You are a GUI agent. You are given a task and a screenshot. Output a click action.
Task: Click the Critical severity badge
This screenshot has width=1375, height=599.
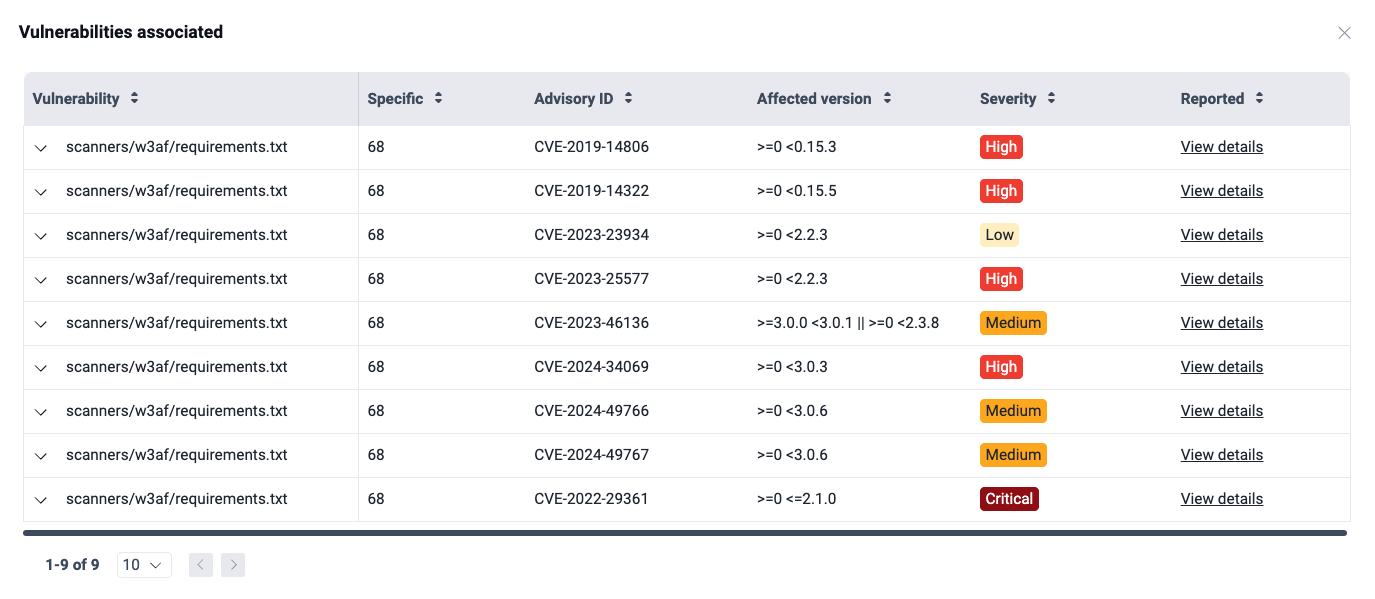click(x=1009, y=498)
